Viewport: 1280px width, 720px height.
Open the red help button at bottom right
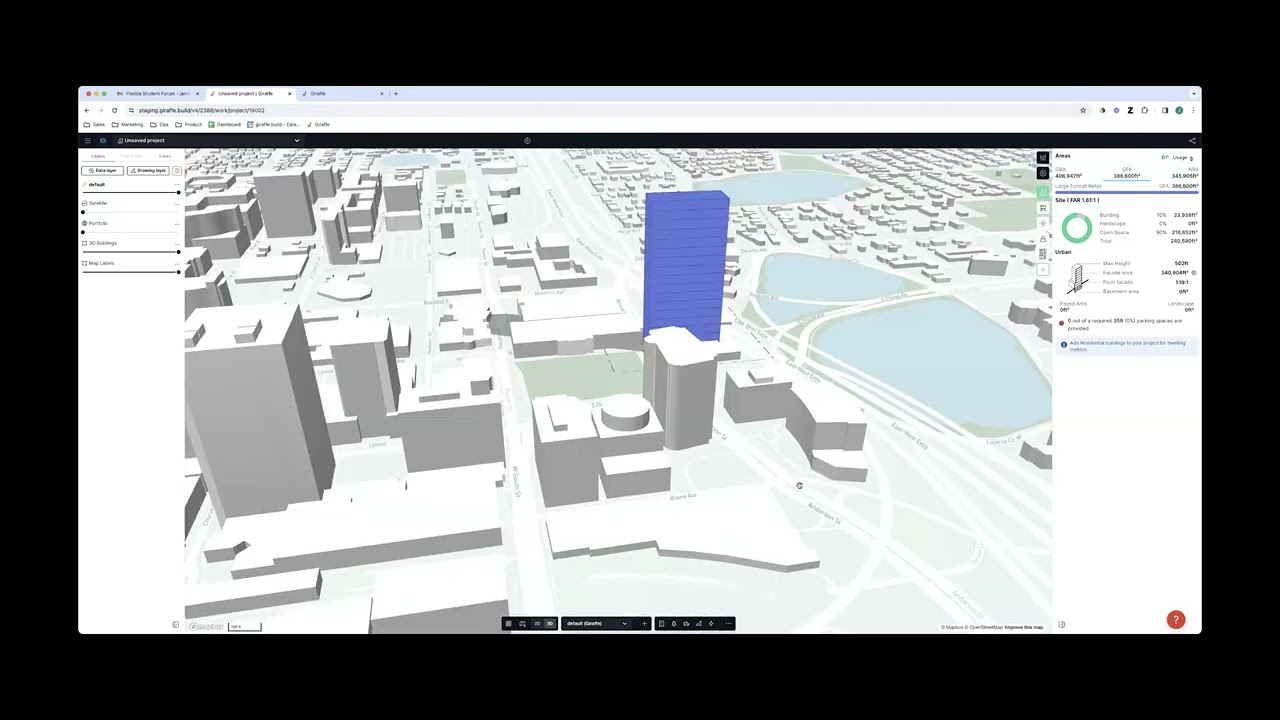(1176, 620)
